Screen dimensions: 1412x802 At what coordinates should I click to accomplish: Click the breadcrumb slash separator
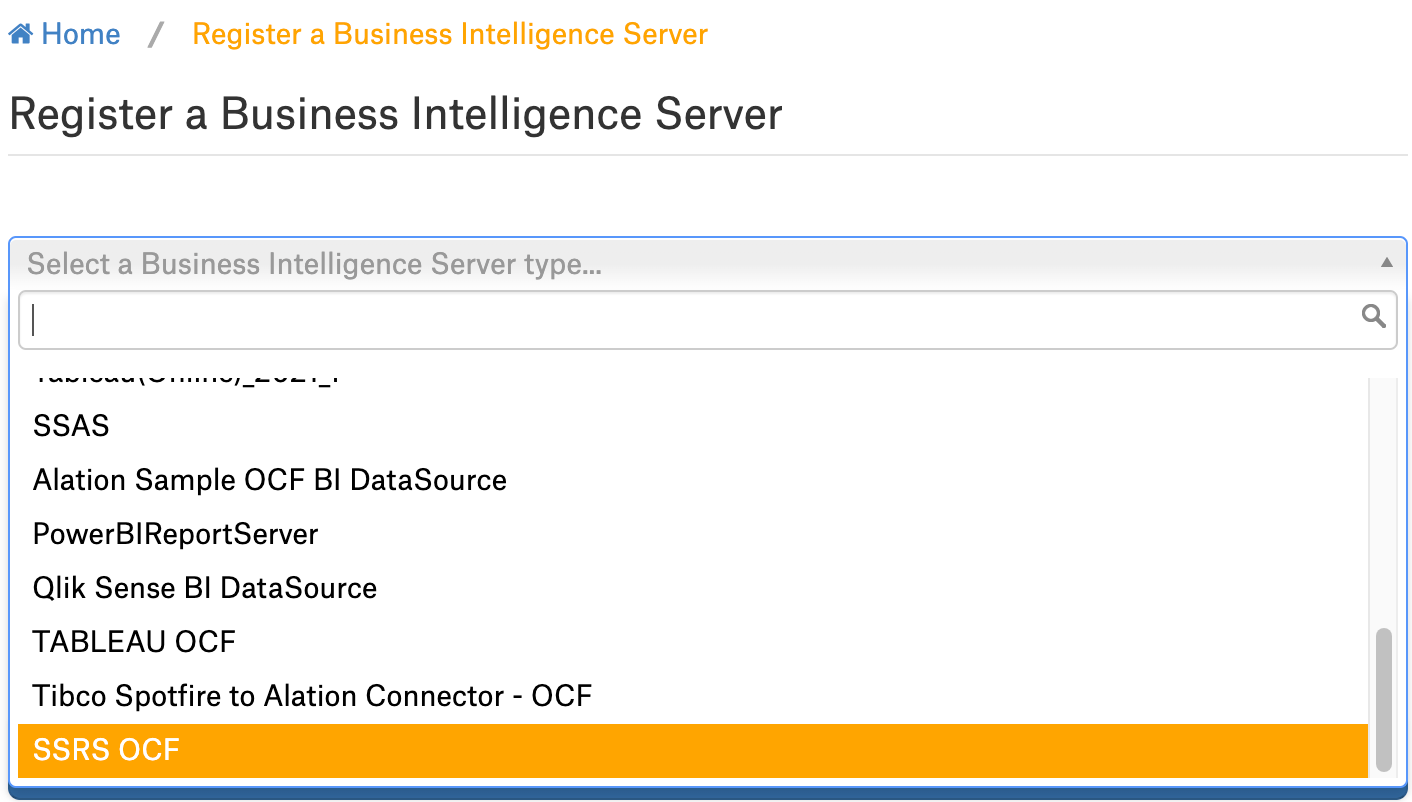pyautogui.click(x=156, y=35)
